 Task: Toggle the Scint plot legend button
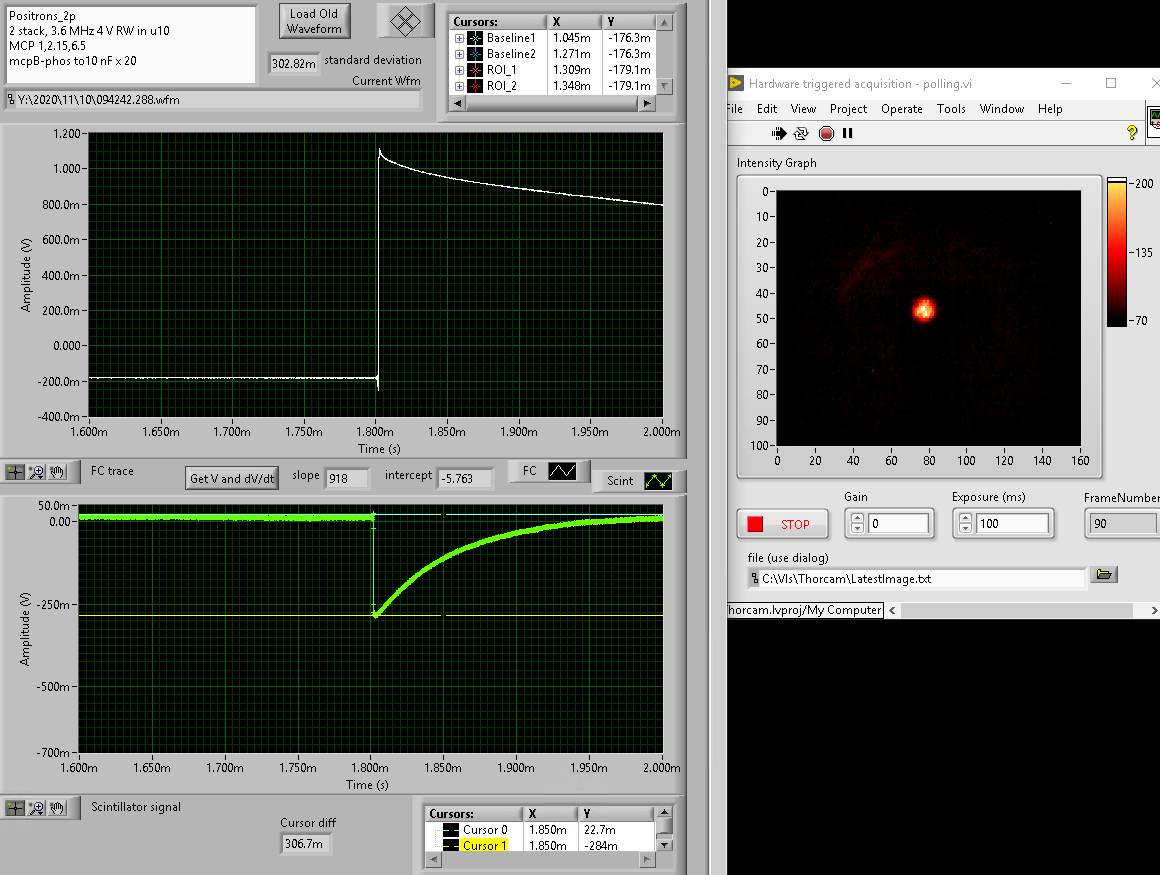(x=658, y=481)
